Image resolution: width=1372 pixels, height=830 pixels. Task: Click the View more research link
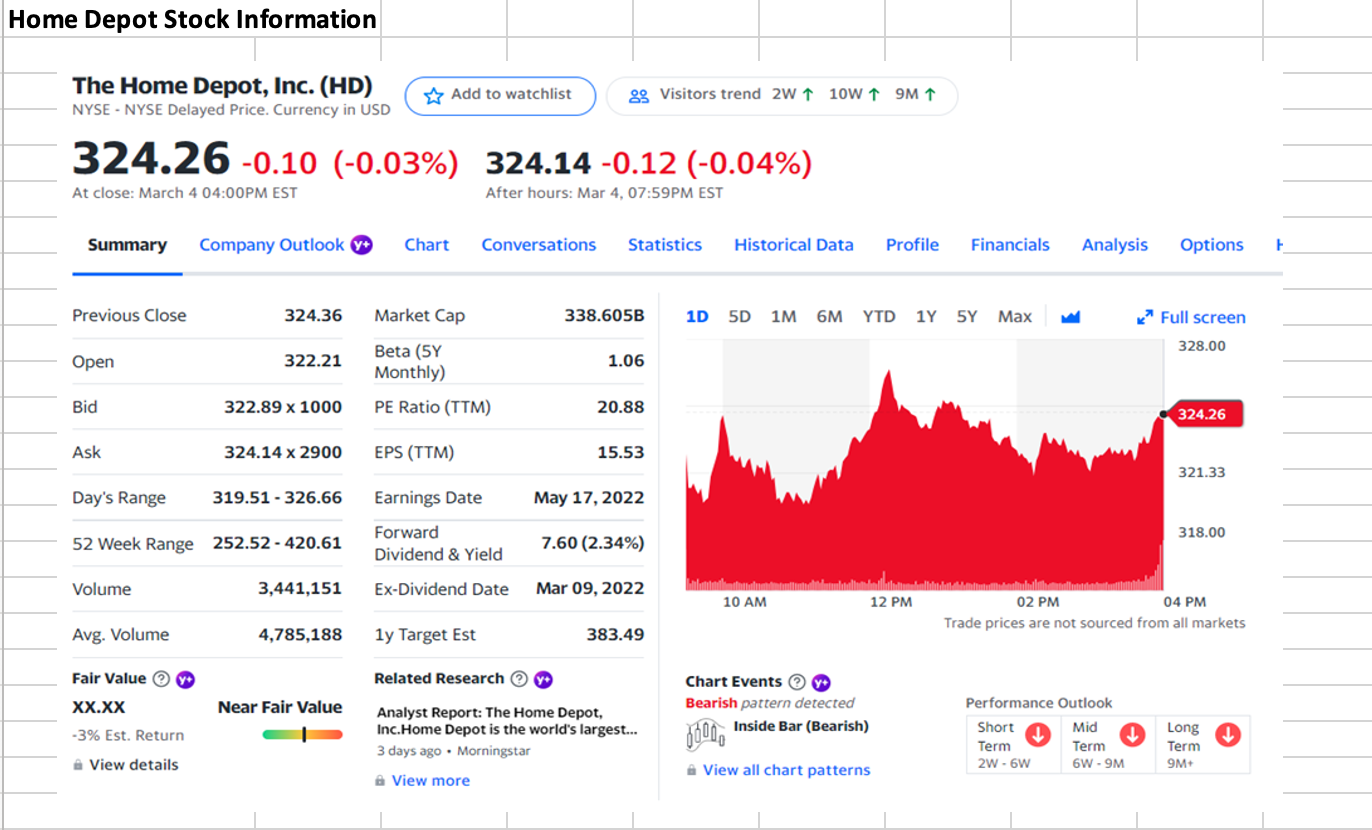[430, 781]
